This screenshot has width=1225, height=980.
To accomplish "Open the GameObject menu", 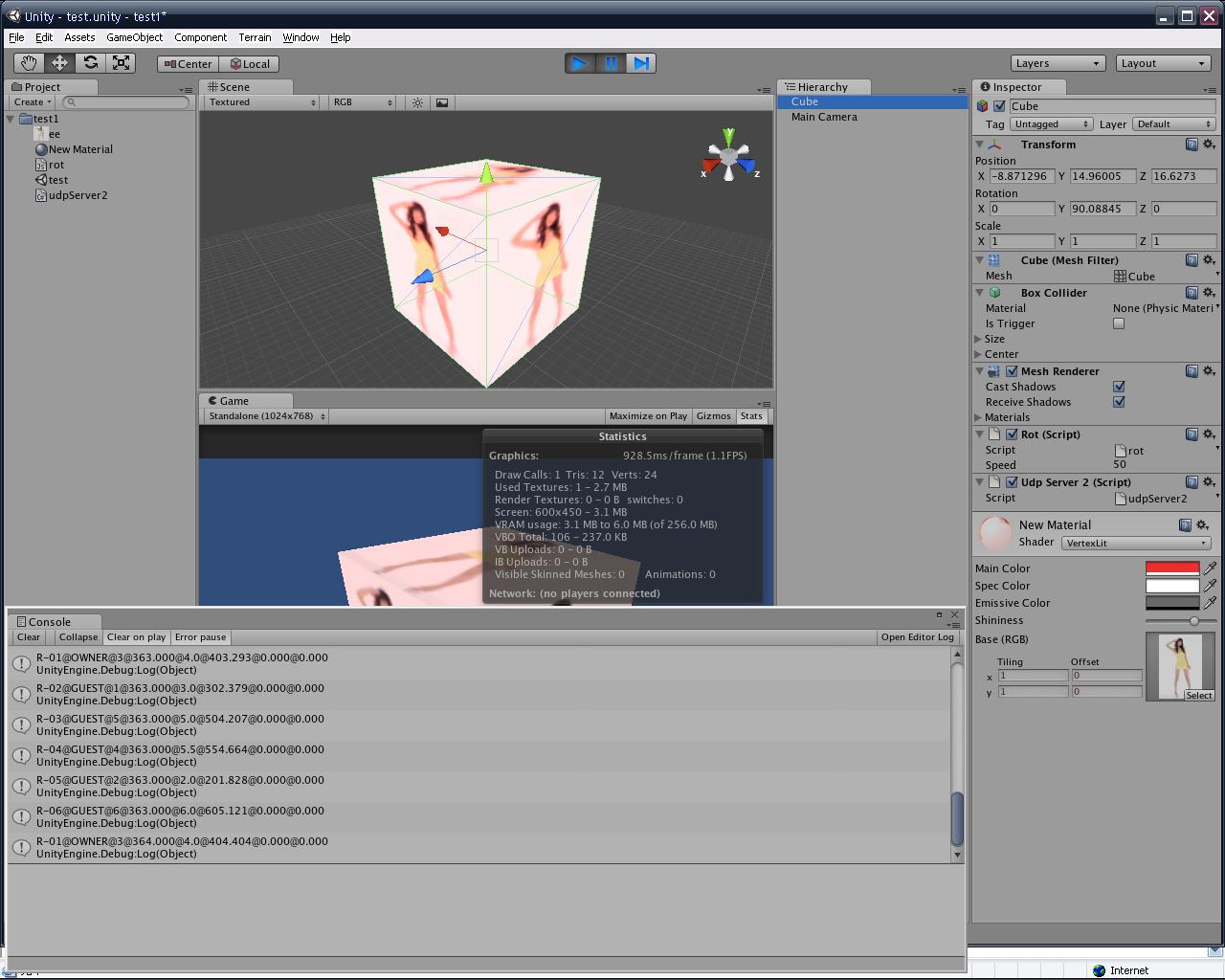I will [134, 37].
